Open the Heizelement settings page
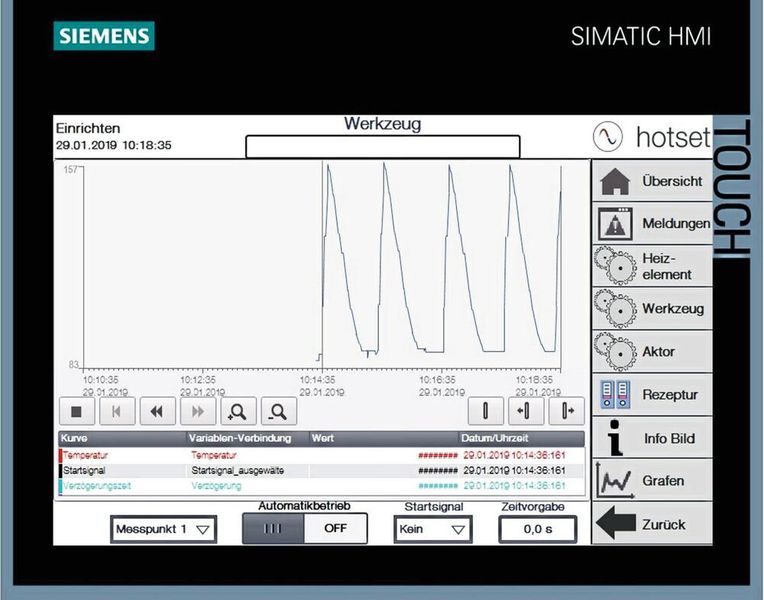The image size is (764, 600). click(x=652, y=266)
